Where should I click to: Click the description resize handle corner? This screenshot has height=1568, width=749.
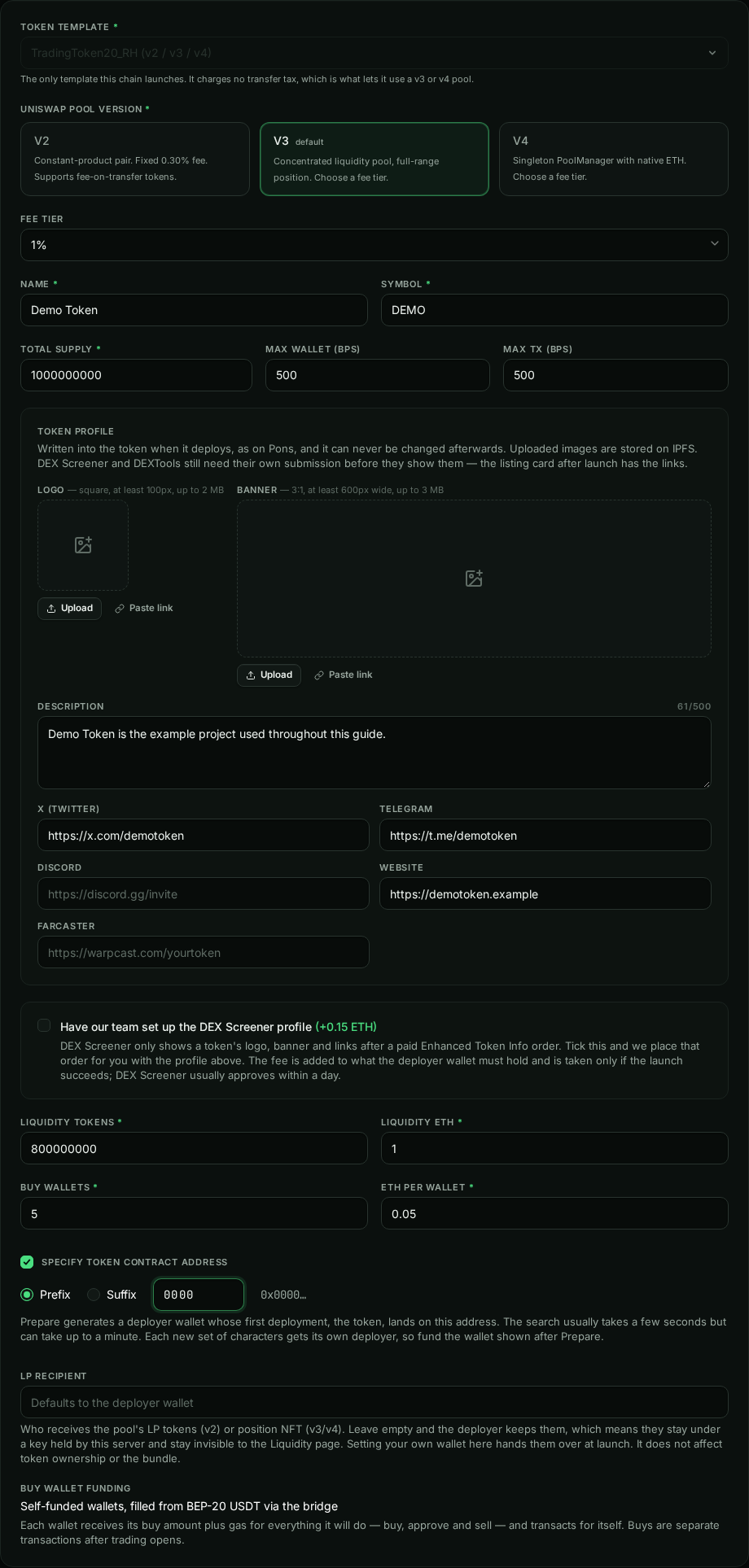click(707, 784)
